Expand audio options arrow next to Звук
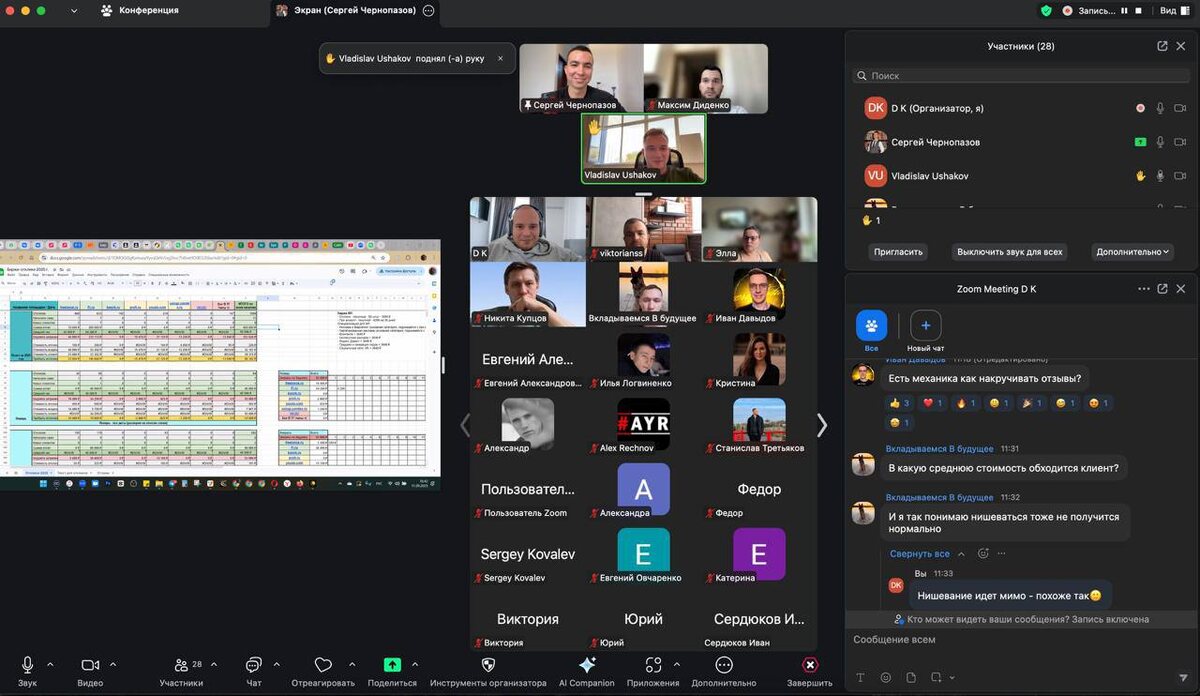 coord(50,664)
